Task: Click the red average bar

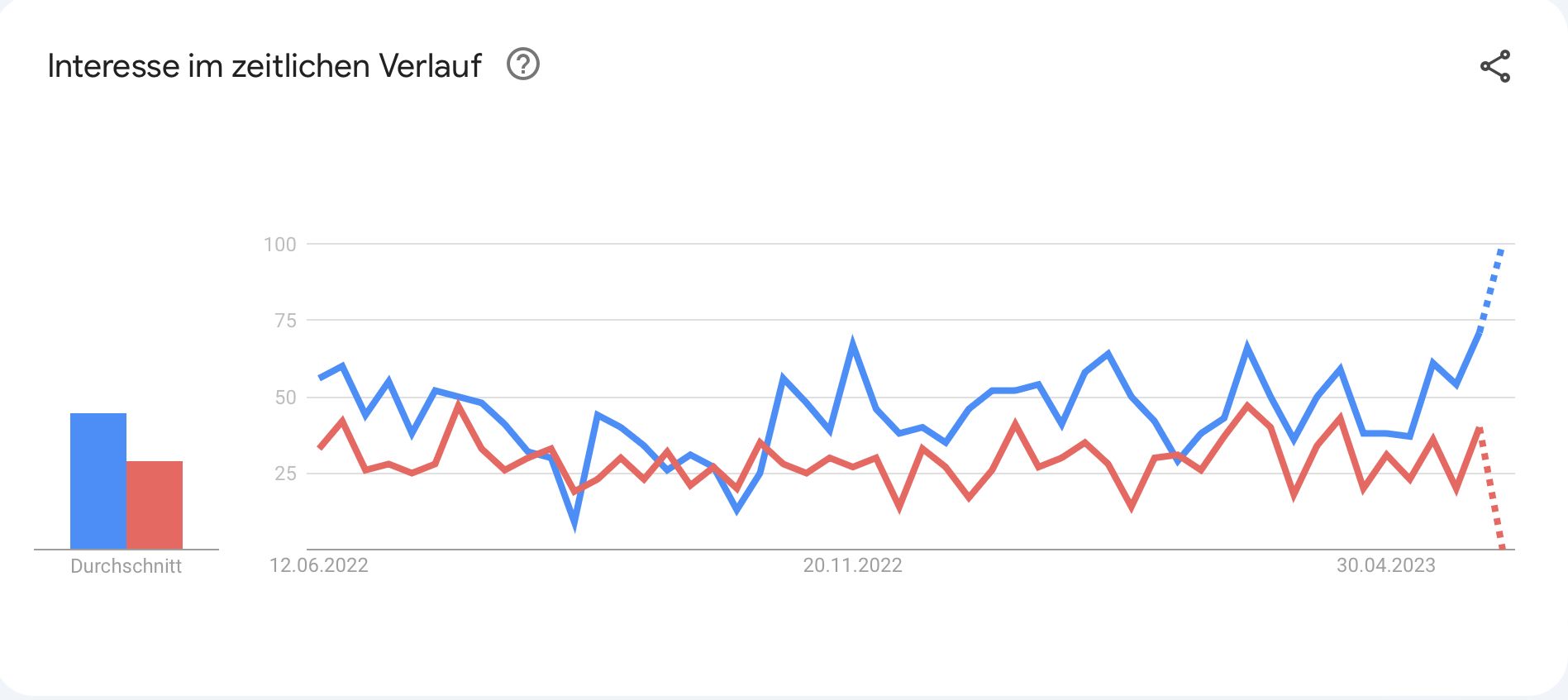Action: coord(155,505)
